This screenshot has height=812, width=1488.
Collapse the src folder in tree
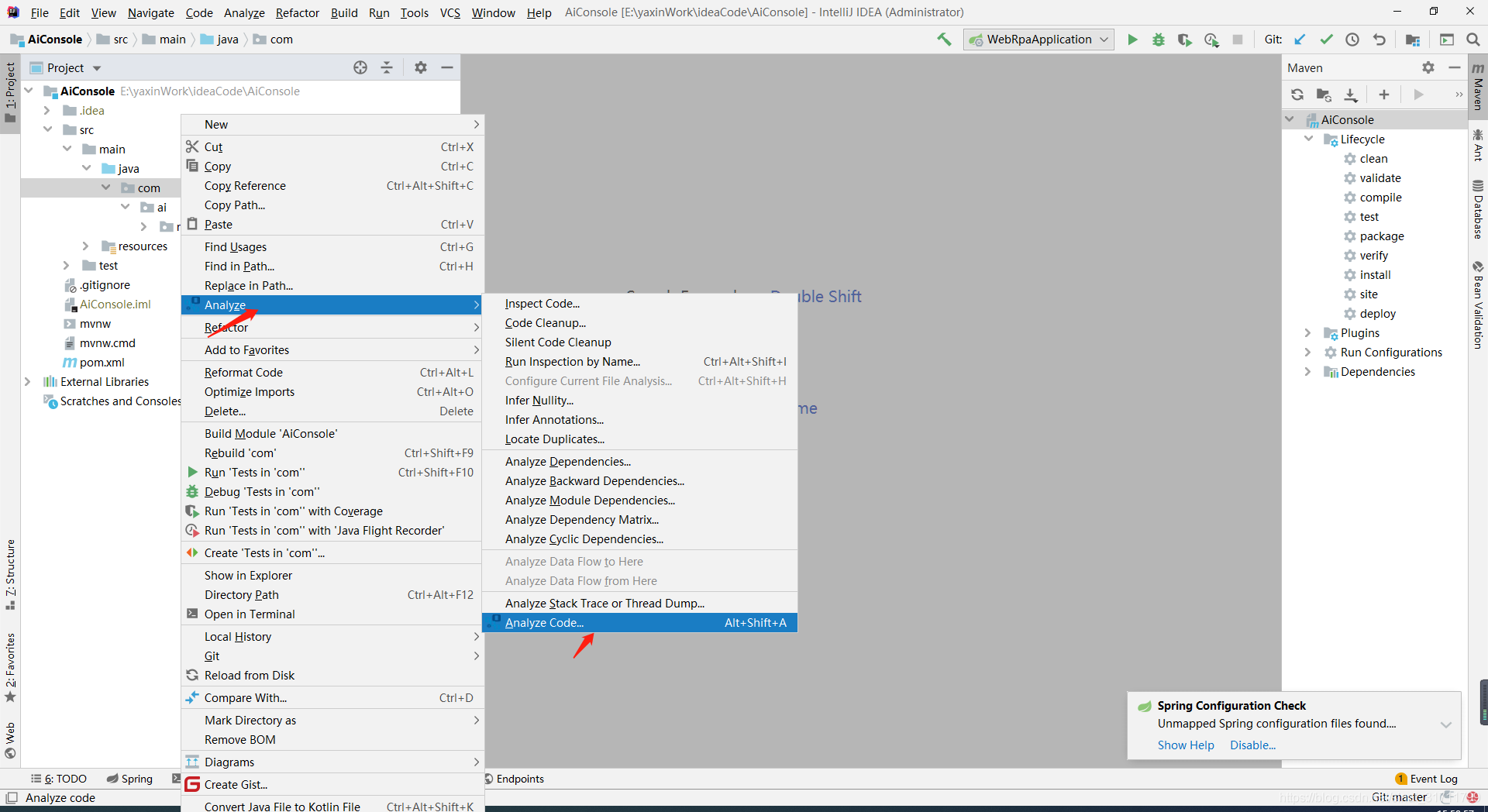(48, 129)
